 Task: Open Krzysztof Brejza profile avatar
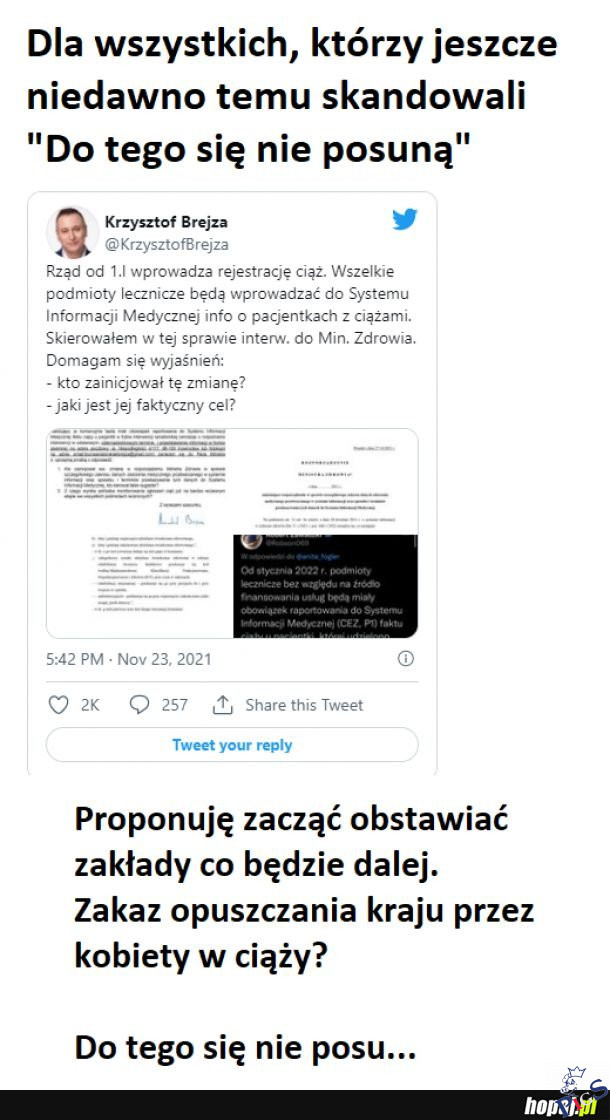pyautogui.click(x=72, y=232)
